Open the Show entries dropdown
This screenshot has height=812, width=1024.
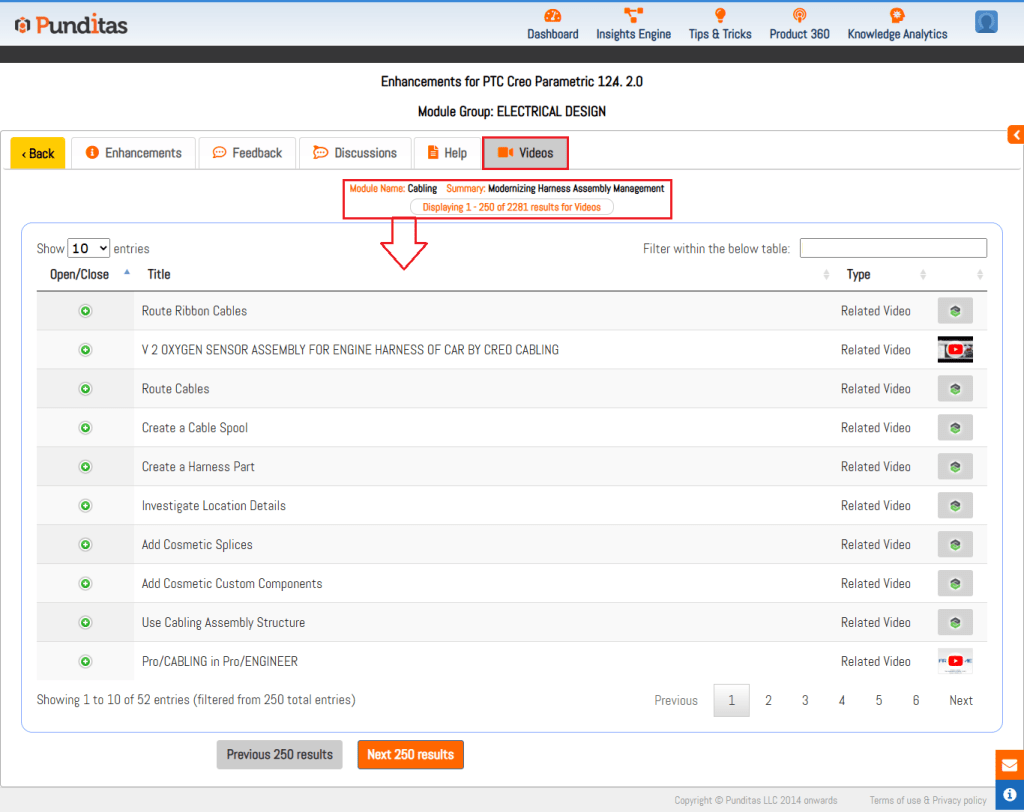point(88,249)
